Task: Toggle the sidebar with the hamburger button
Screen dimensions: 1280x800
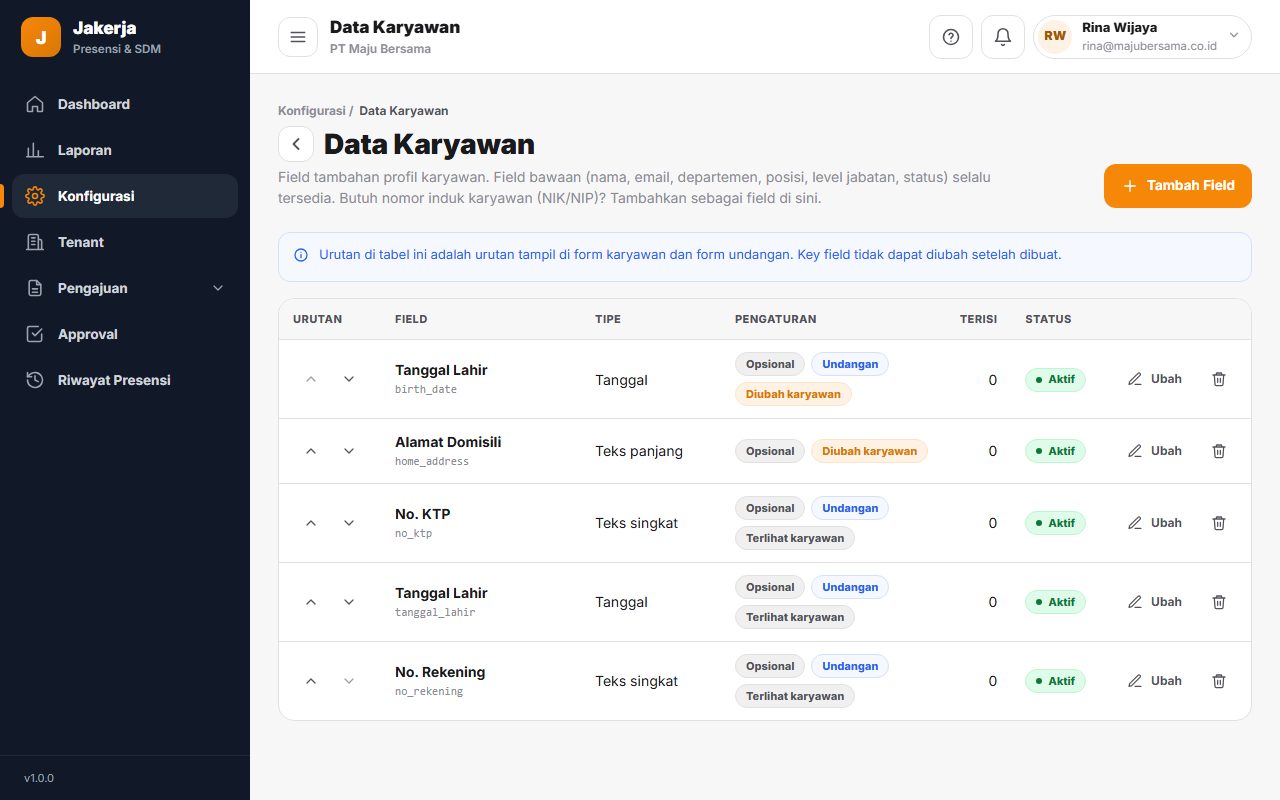Action: pyautogui.click(x=297, y=37)
